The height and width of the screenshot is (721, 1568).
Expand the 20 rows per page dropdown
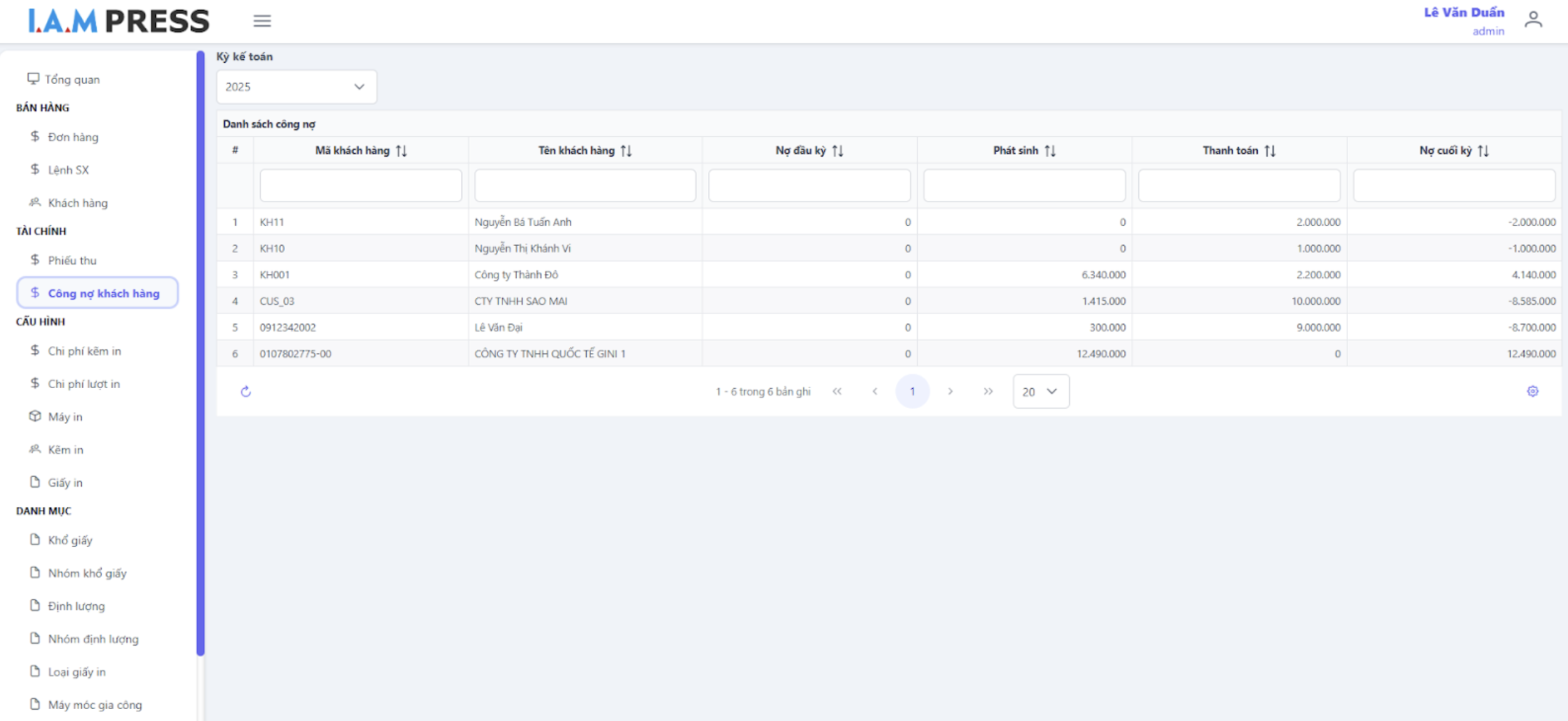[1040, 391]
